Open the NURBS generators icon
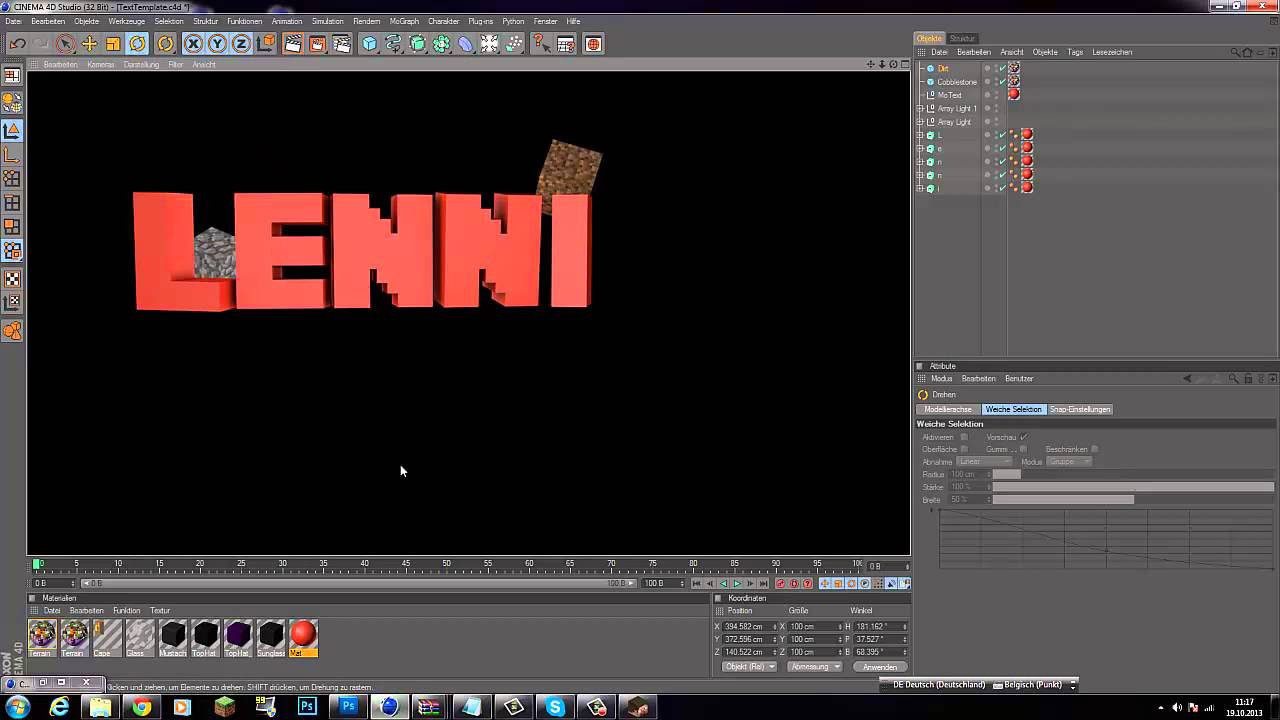Viewport: 1280px width, 720px height. point(418,44)
